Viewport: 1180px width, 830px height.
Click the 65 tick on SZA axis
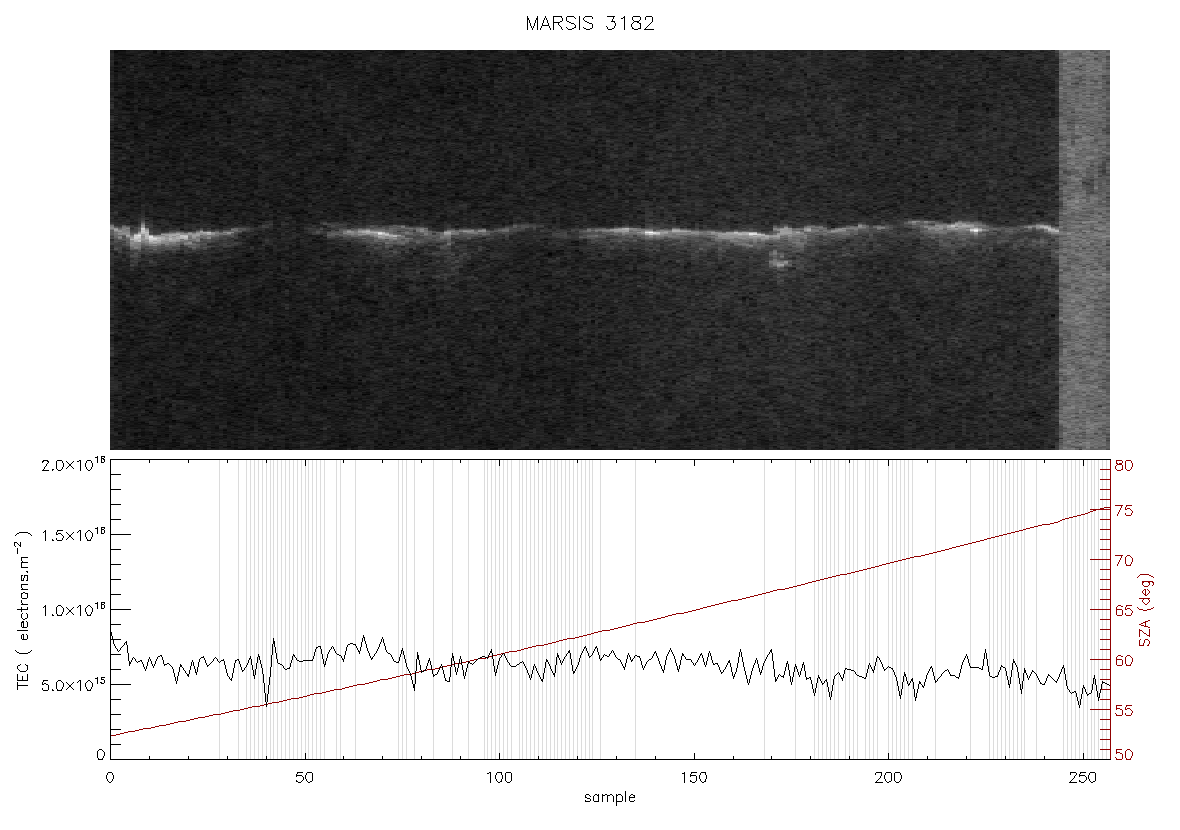1124,610
